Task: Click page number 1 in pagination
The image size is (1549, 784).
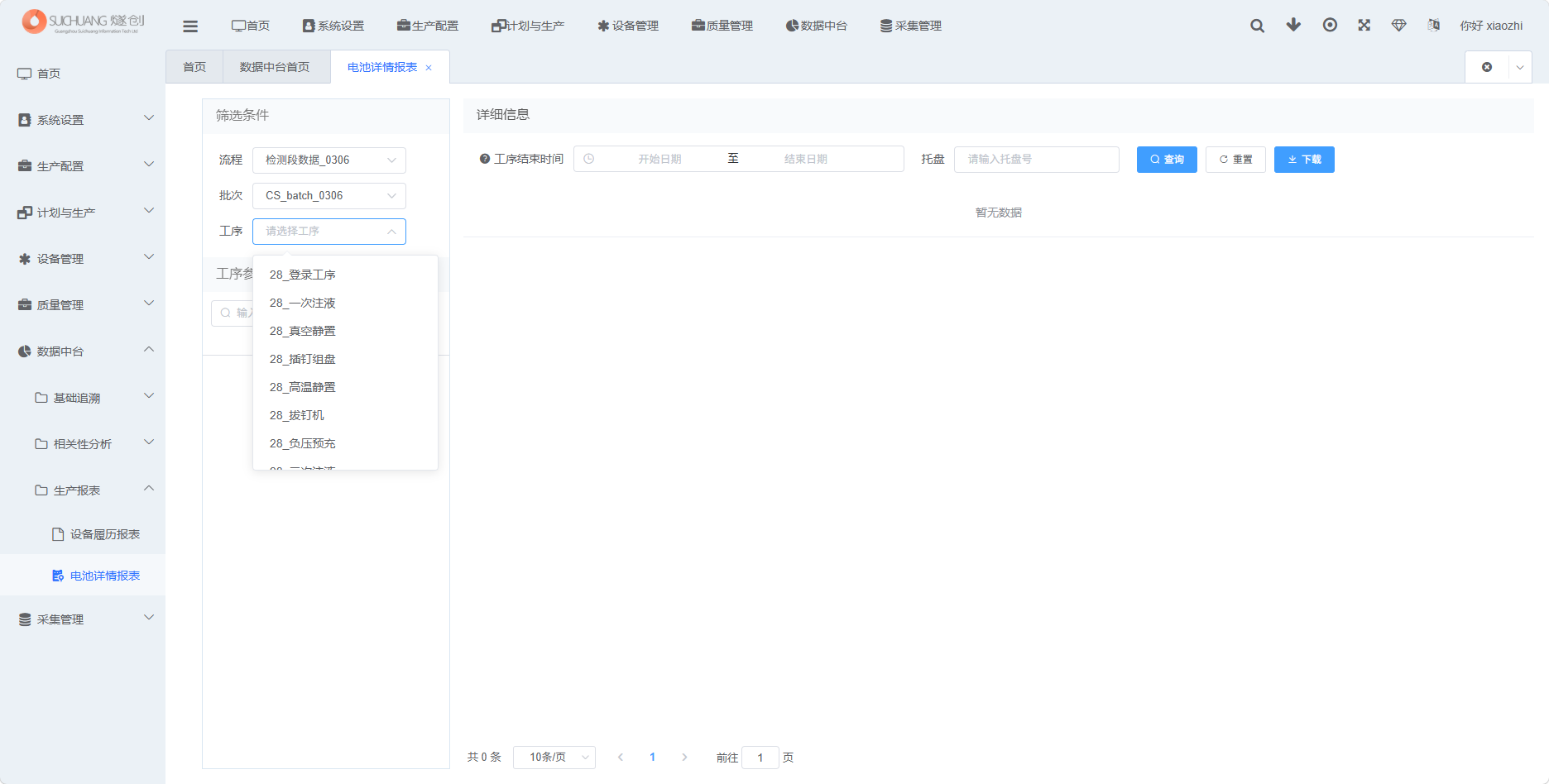Action: (653, 758)
